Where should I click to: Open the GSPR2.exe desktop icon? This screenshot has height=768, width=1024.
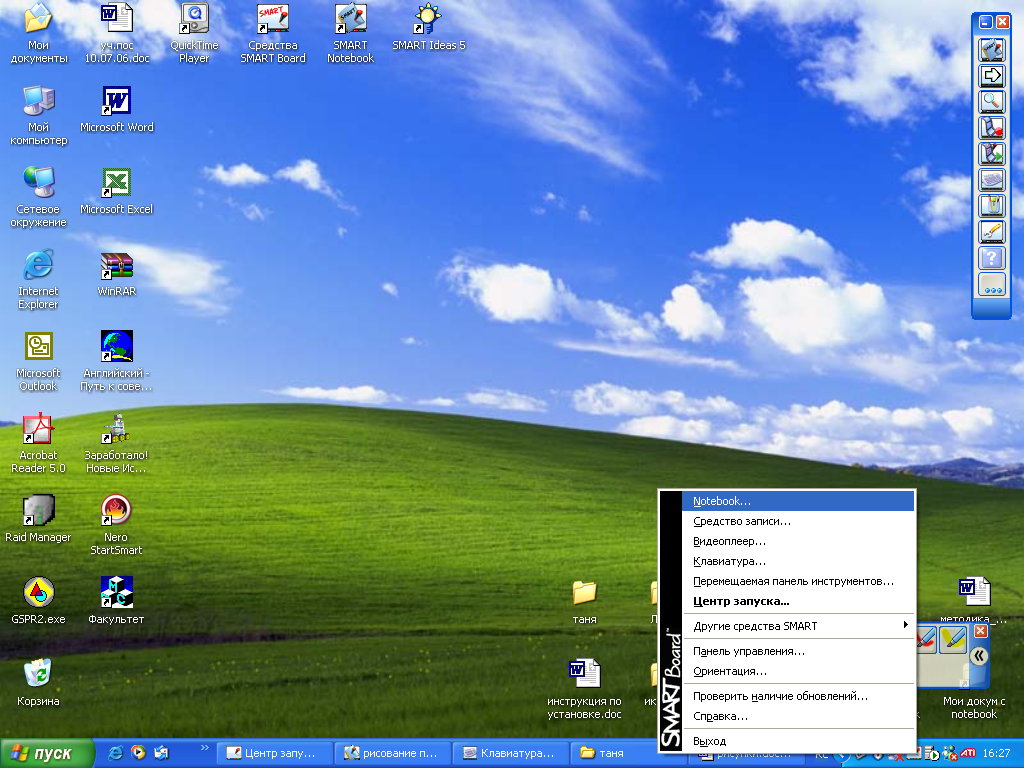pos(39,601)
